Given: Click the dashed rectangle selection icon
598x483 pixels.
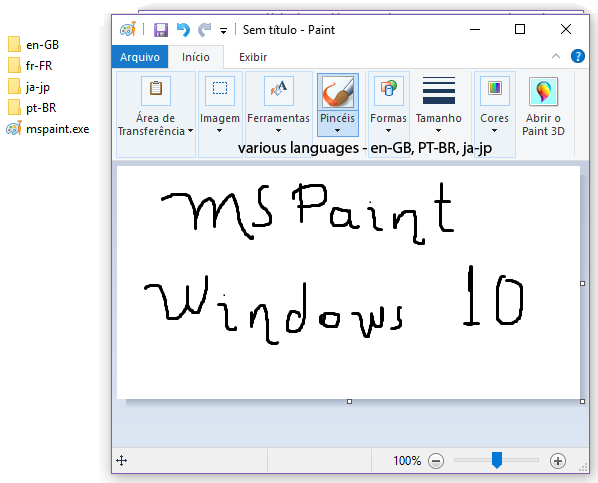Looking at the screenshot, I should tap(220, 90).
